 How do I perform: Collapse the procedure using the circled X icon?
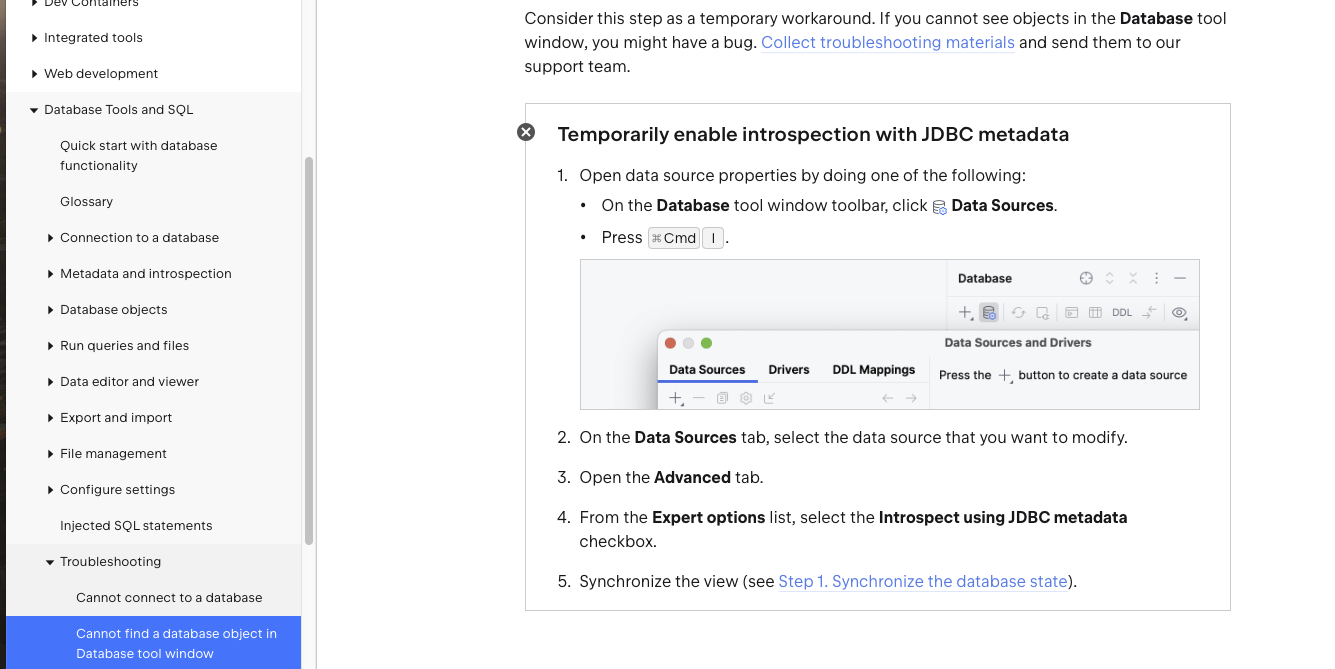(x=526, y=132)
